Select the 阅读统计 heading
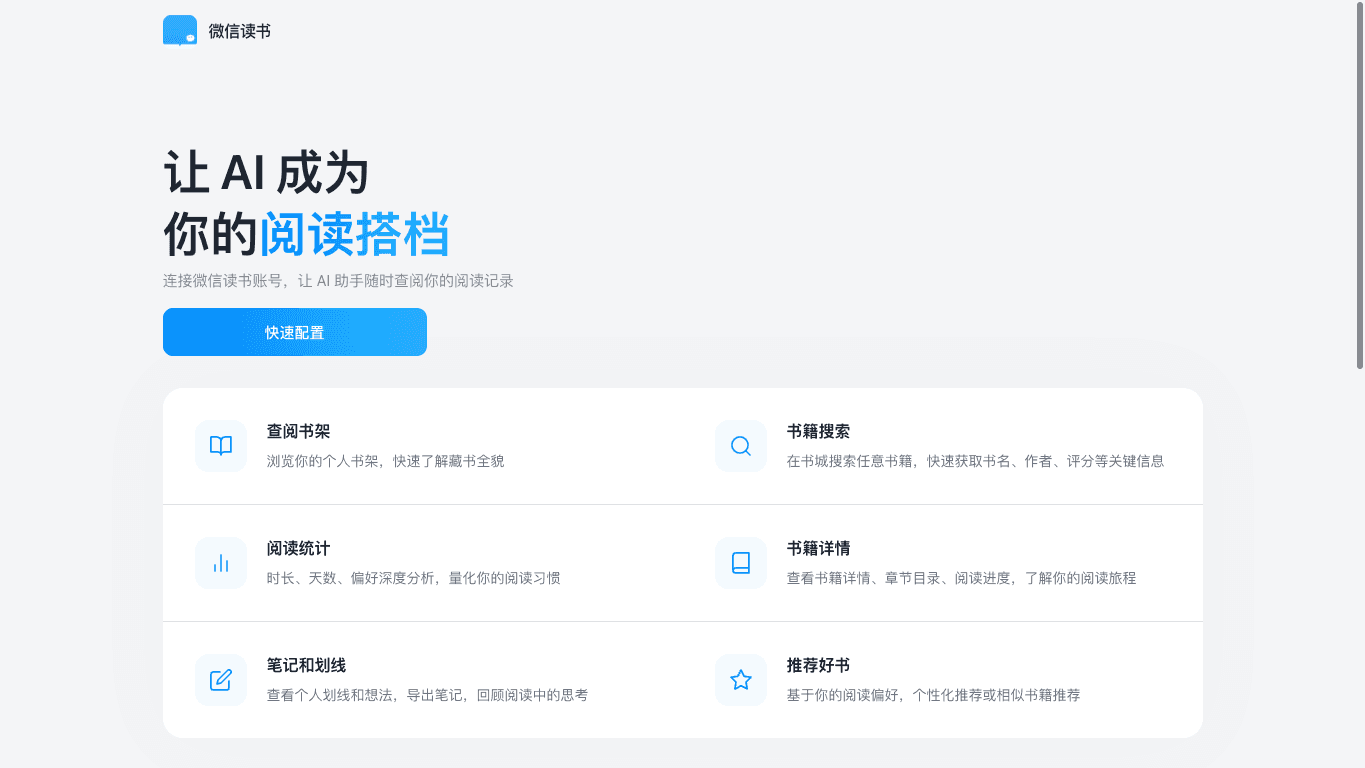1365x768 pixels. [298, 549]
